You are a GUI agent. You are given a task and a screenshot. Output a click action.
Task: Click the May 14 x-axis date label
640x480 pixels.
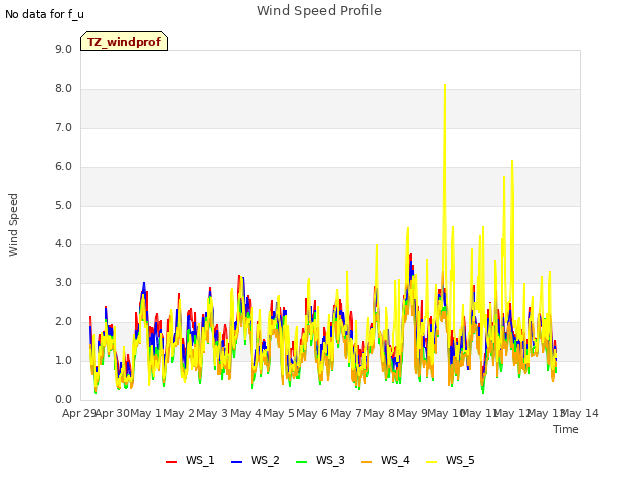580,413
